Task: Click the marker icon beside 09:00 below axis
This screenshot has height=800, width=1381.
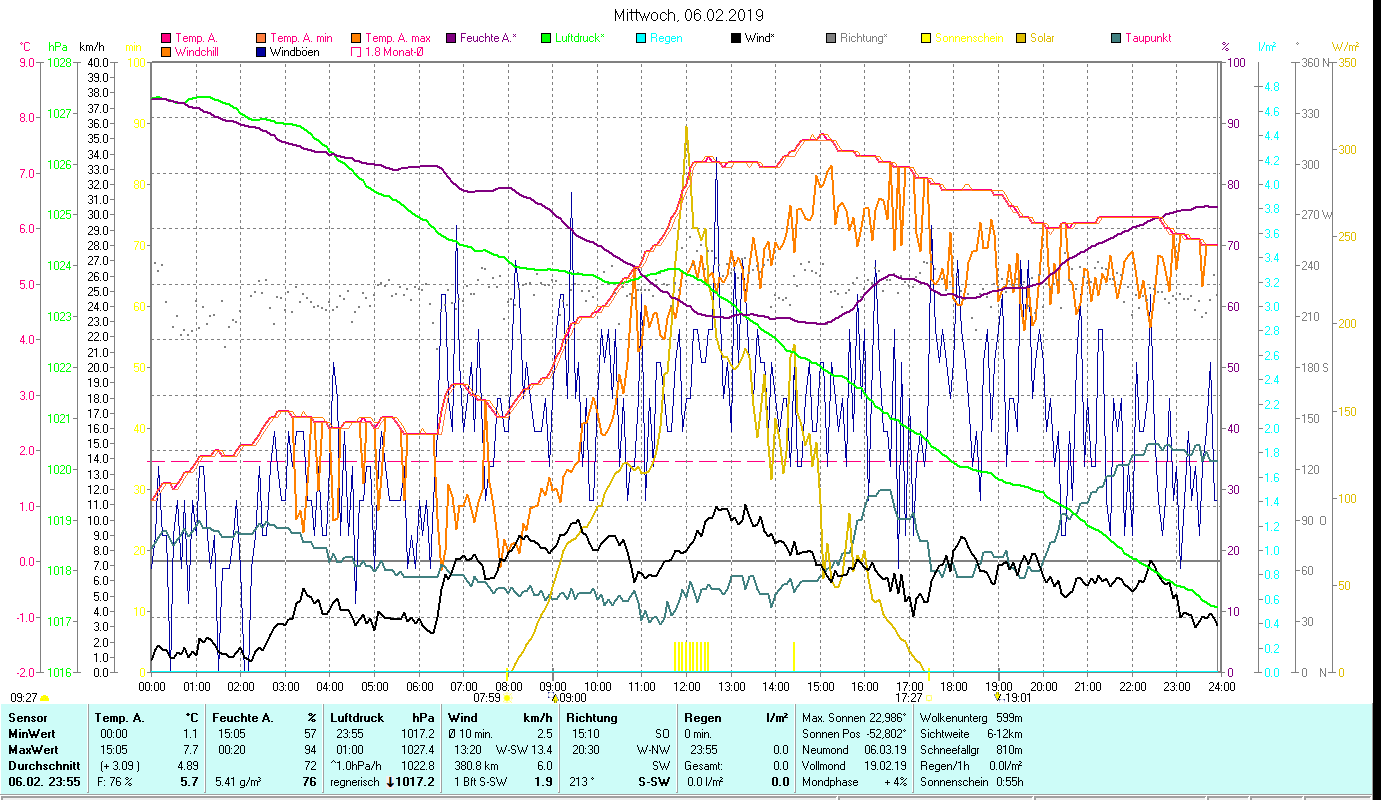Action: pos(551,697)
